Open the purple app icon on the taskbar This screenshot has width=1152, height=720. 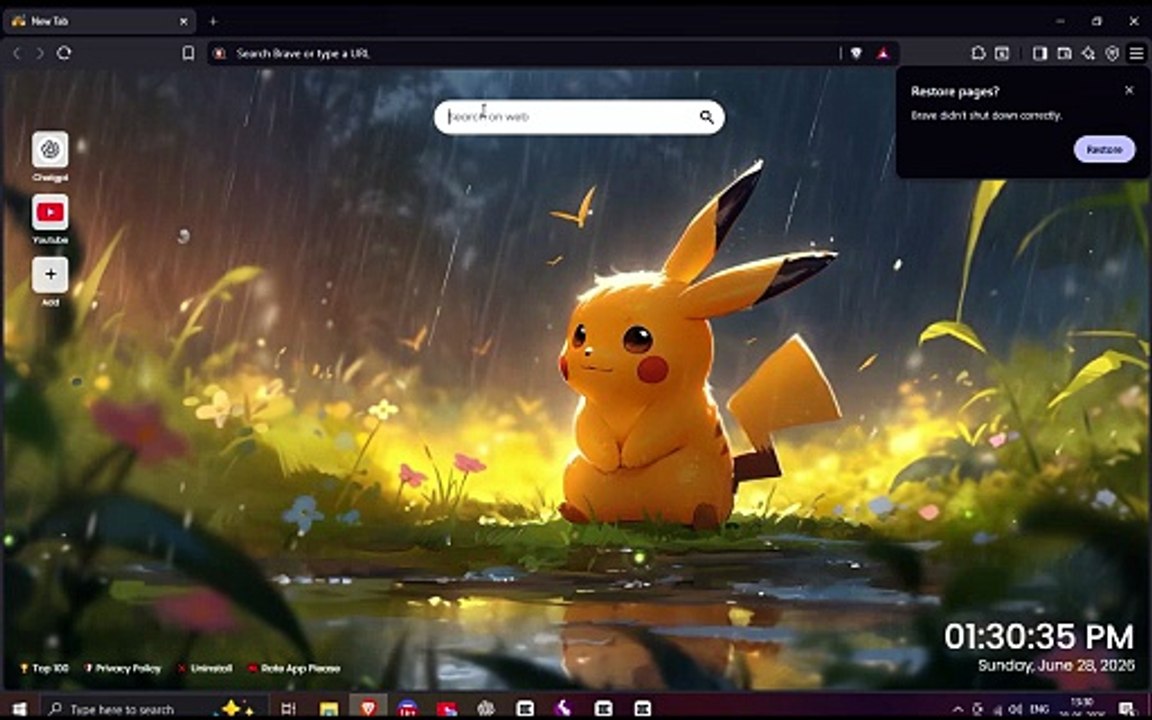click(564, 708)
